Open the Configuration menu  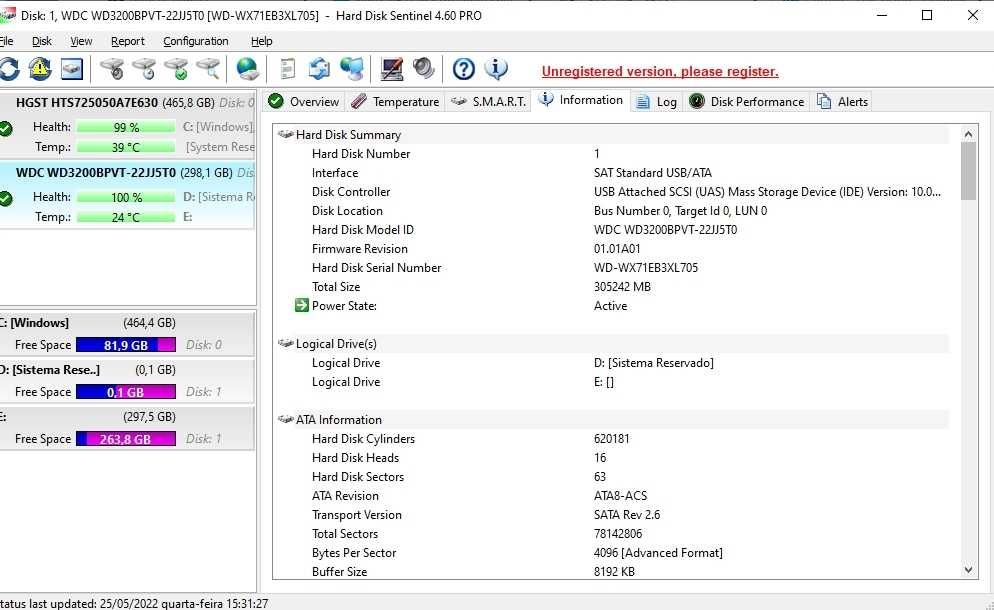(196, 41)
